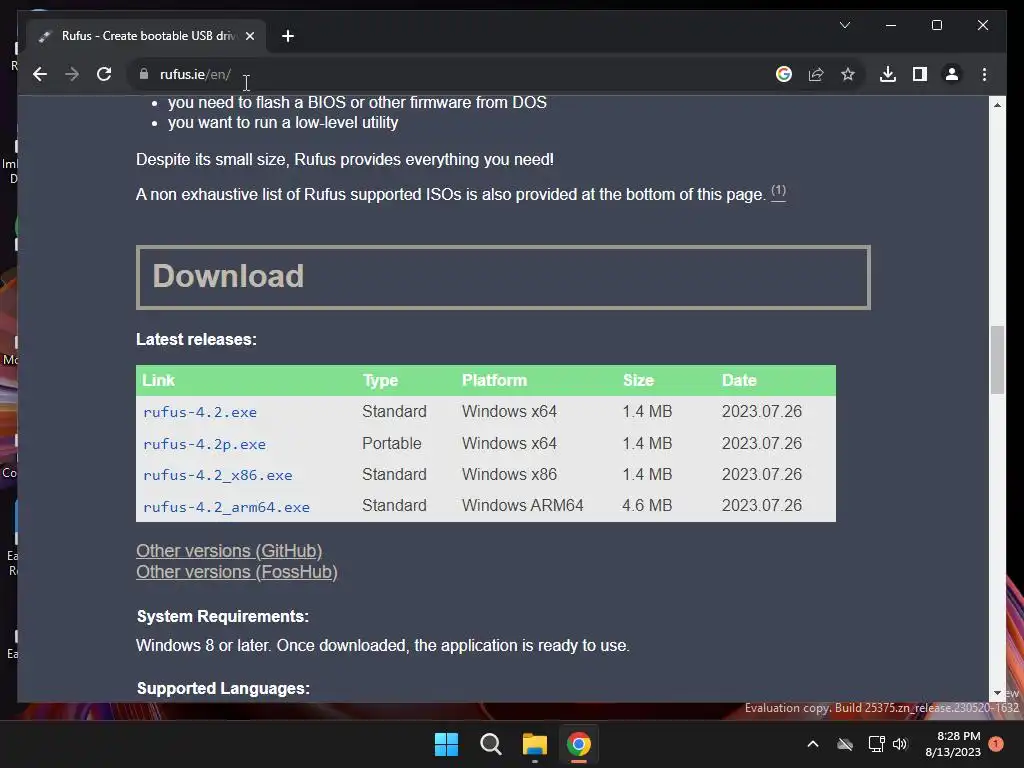This screenshot has width=1024, height=768.
Task: Click the forward navigation arrow
Action: point(72,74)
